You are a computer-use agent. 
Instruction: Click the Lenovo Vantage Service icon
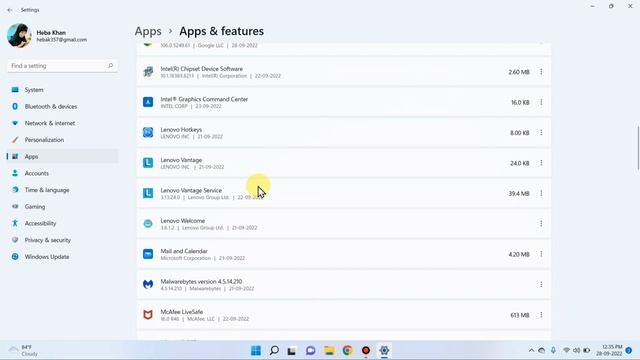(x=148, y=193)
